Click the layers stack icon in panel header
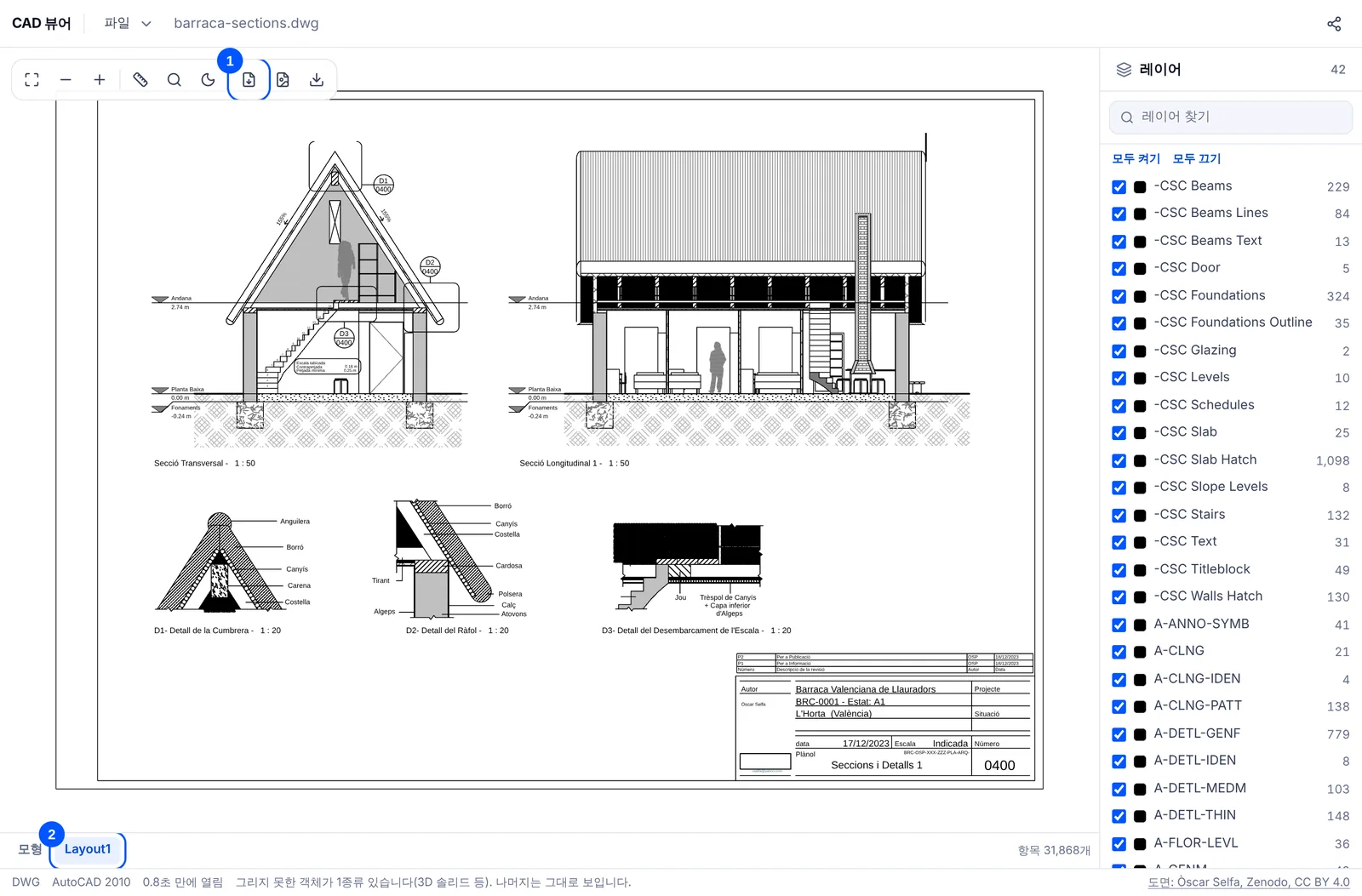1362x896 pixels. (1124, 70)
